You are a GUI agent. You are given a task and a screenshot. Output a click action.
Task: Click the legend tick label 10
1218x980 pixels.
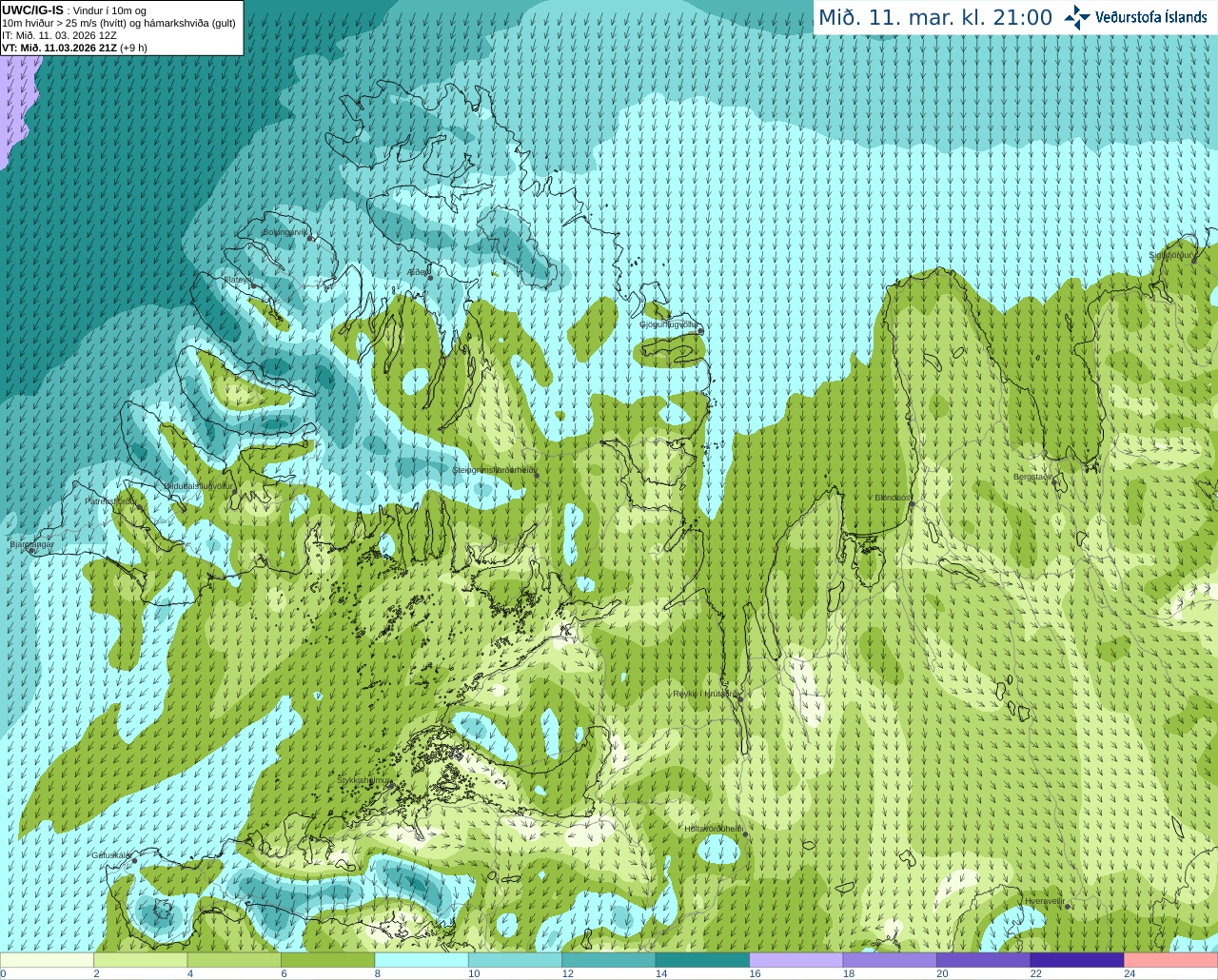tap(474, 973)
